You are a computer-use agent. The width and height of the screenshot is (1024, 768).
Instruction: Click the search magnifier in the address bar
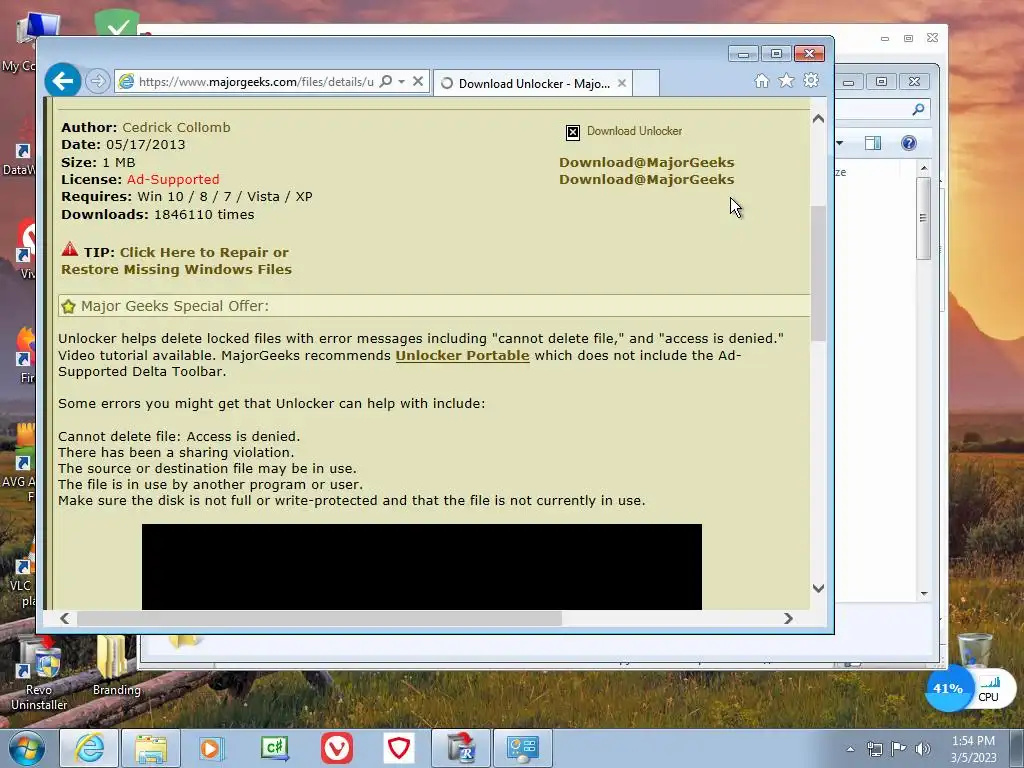386,82
